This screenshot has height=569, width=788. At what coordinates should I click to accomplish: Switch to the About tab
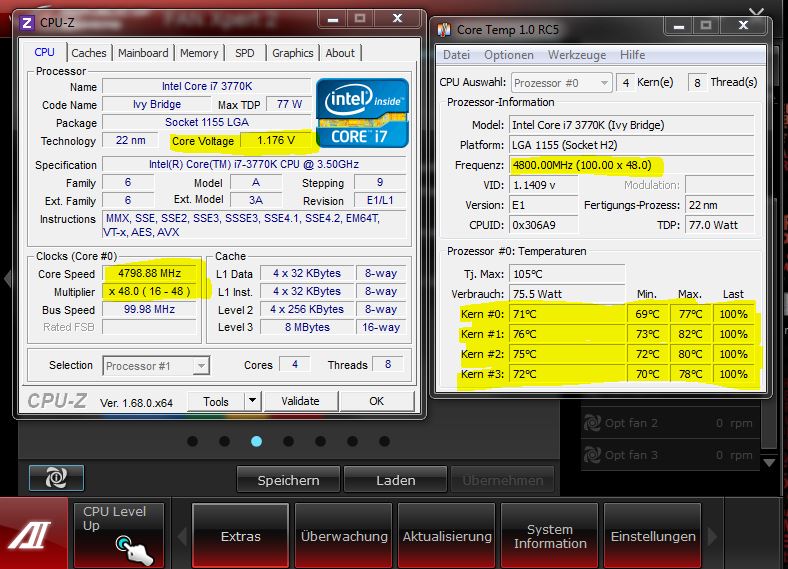pos(340,53)
